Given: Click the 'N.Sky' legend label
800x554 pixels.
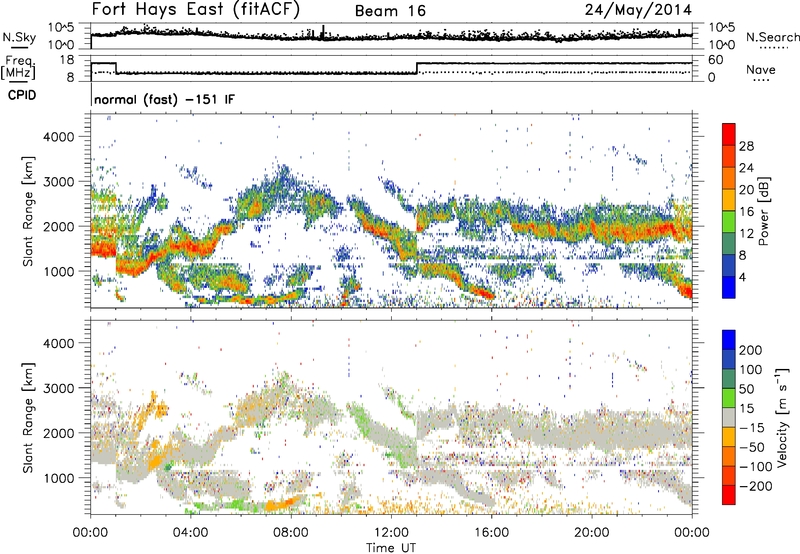Looking at the screenshot, I should point(19,37).
